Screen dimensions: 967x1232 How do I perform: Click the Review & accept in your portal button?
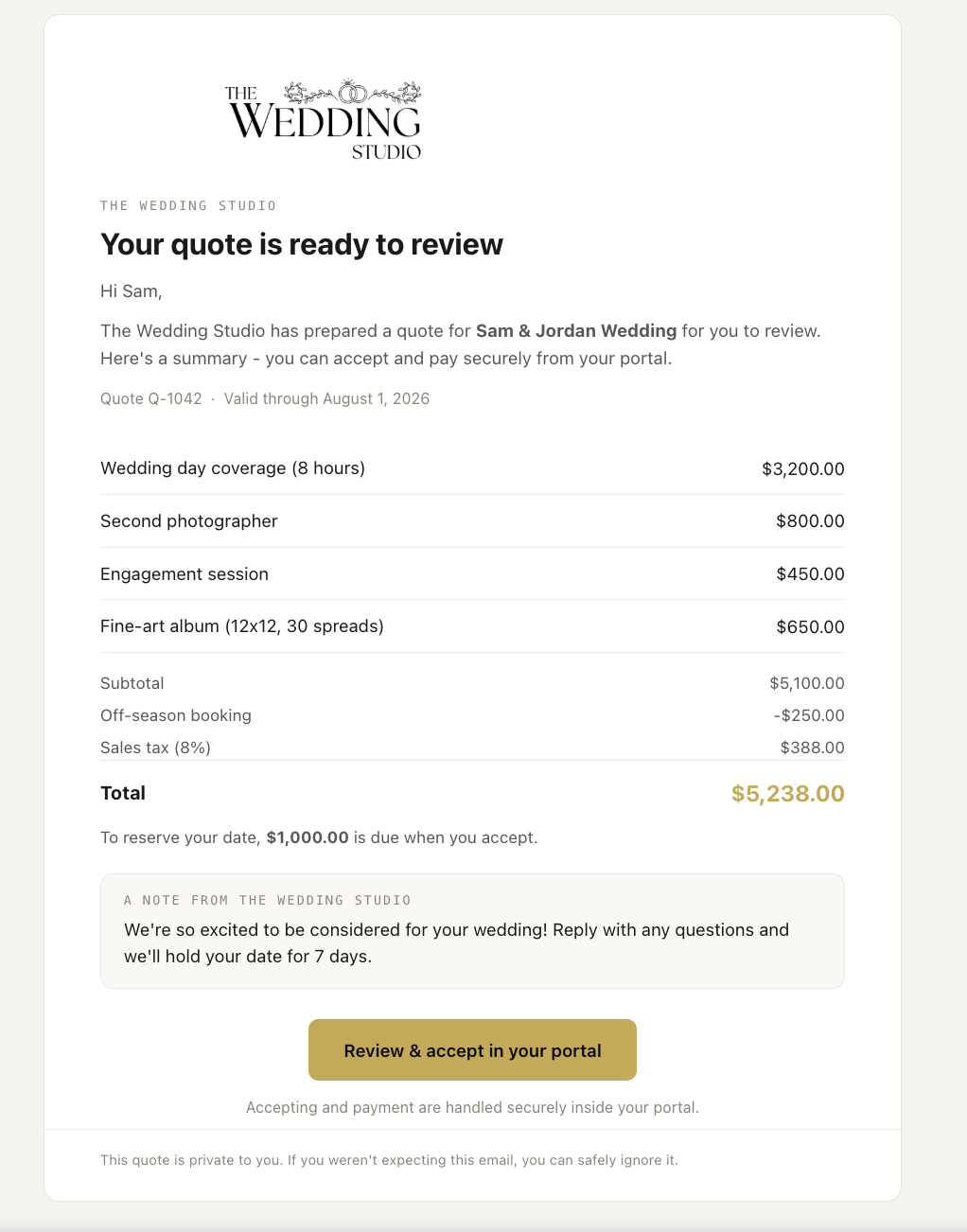[472, 1049]
